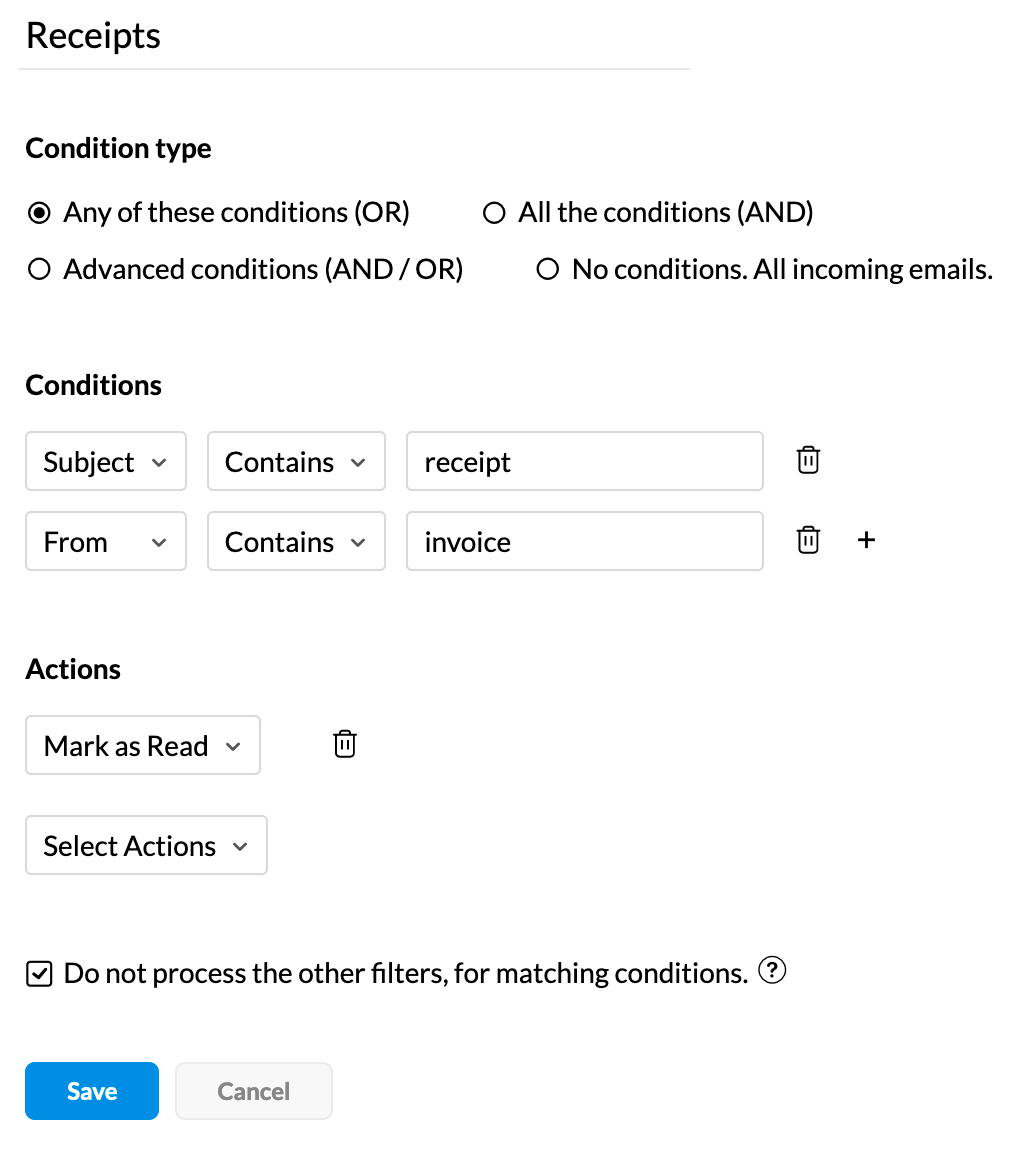
Task: Choose No conditions, all incoming emails
Action: [x=548, y=269]
